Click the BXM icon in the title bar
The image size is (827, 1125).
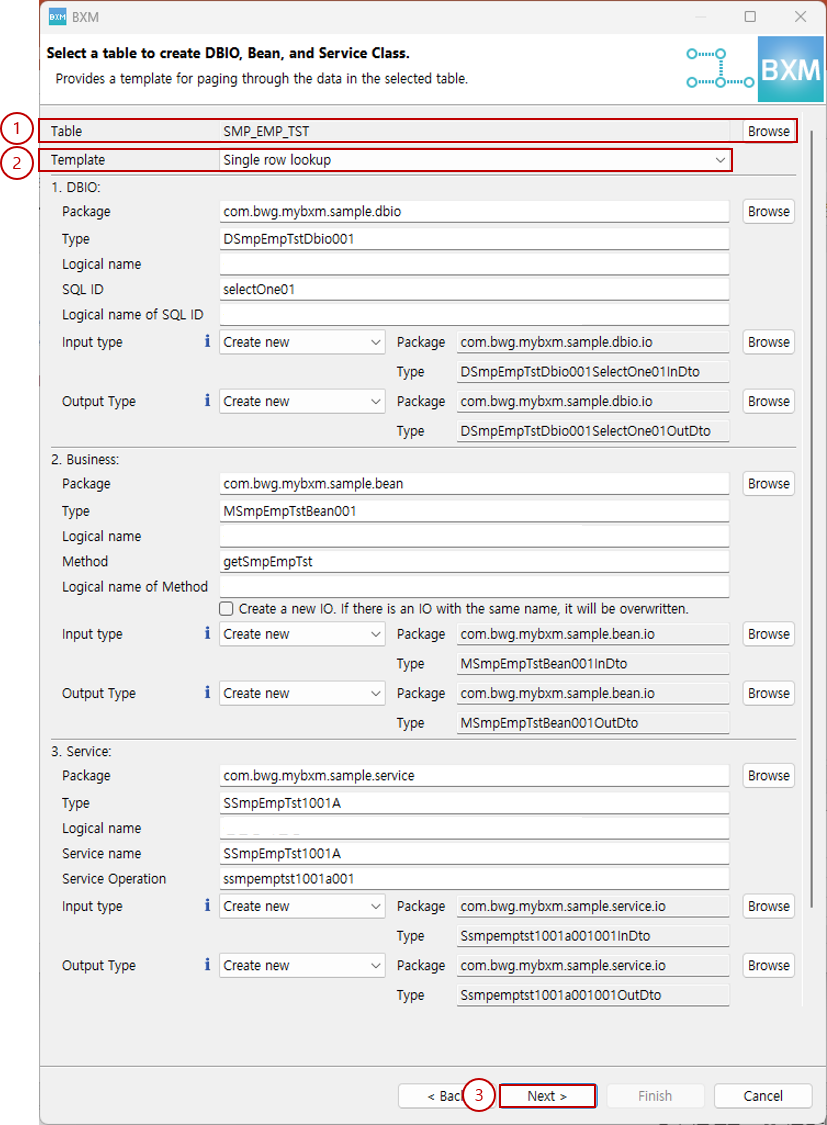pos(58,17)
